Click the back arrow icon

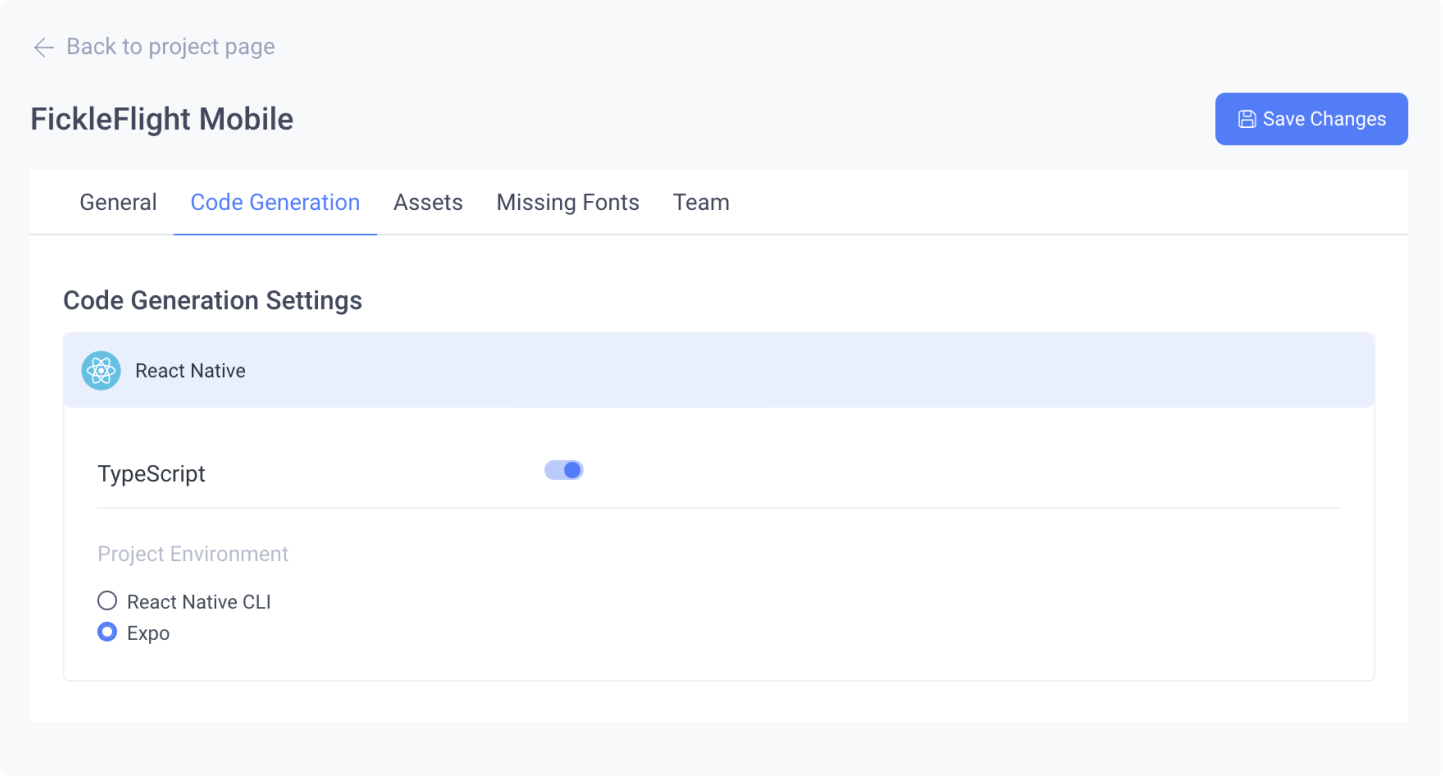(x=43, y=47)
